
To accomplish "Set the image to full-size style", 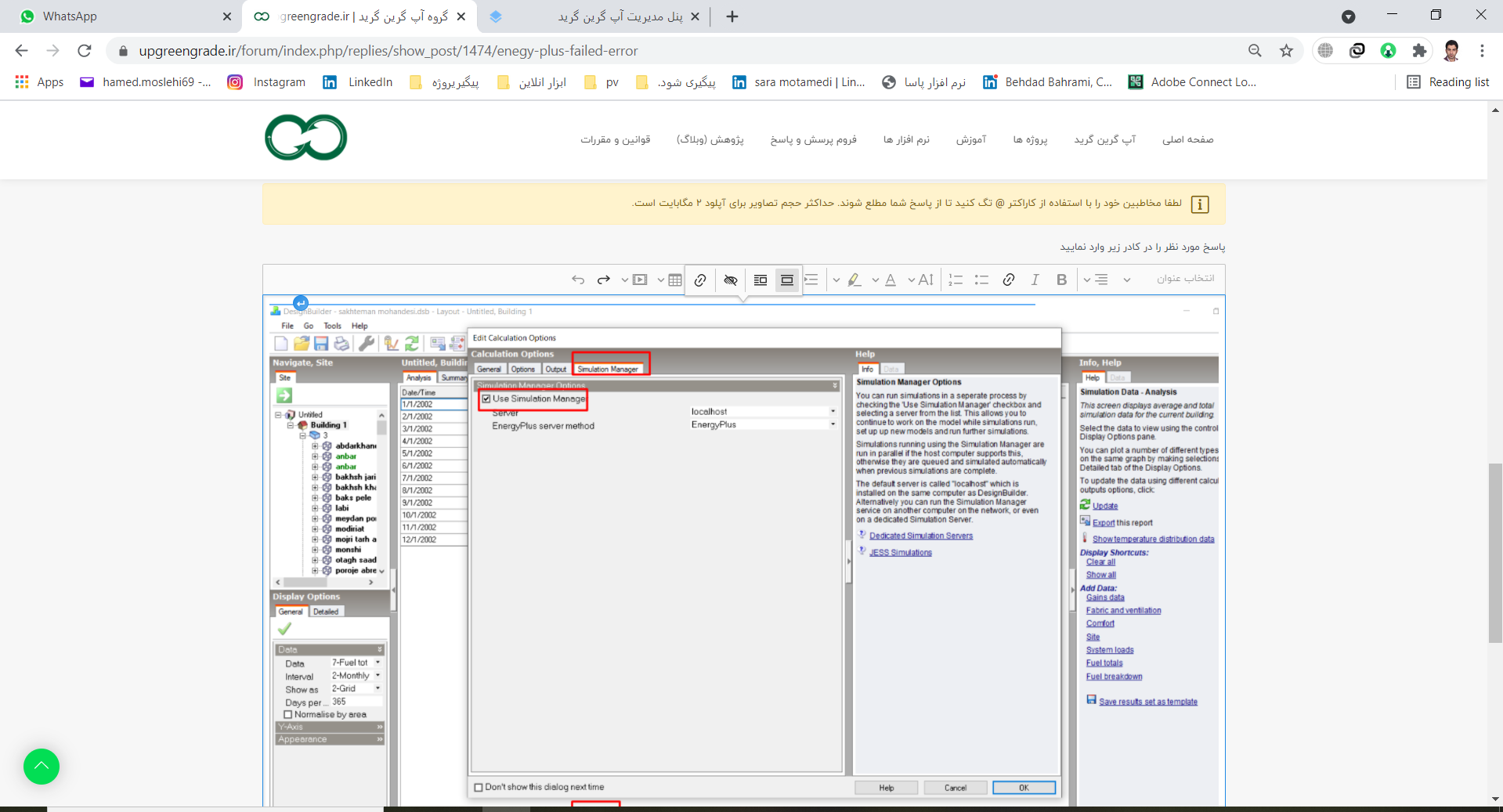I will [x=787, y=280].
